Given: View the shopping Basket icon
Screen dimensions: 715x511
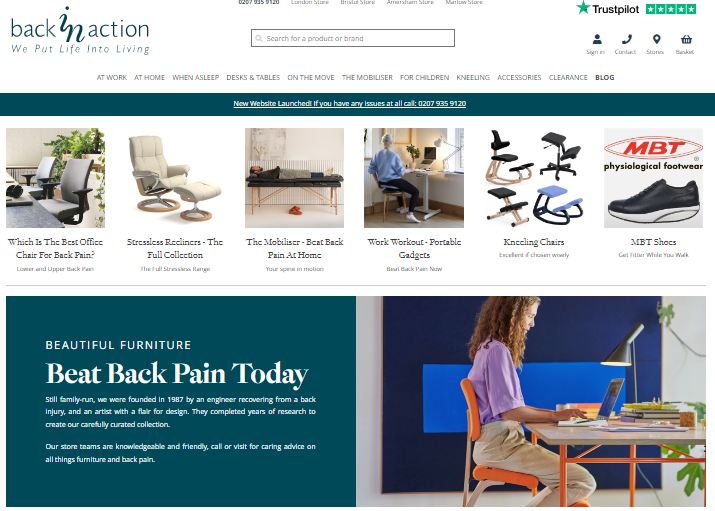Looking at the screenshot, I should point(686,39).
